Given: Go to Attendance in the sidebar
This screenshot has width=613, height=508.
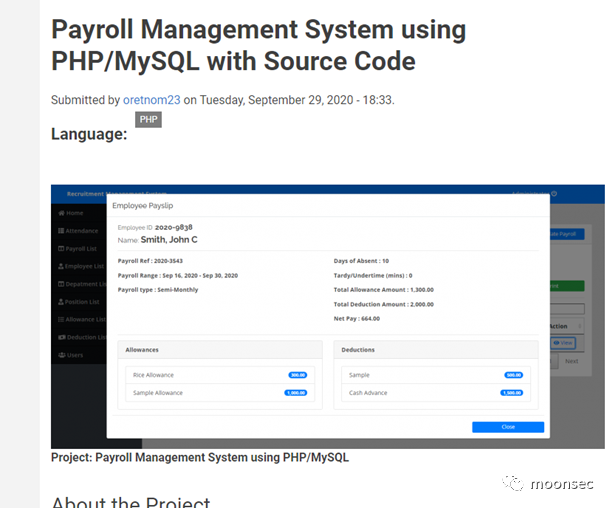Looking at the screenshot, I should [78, 231].
